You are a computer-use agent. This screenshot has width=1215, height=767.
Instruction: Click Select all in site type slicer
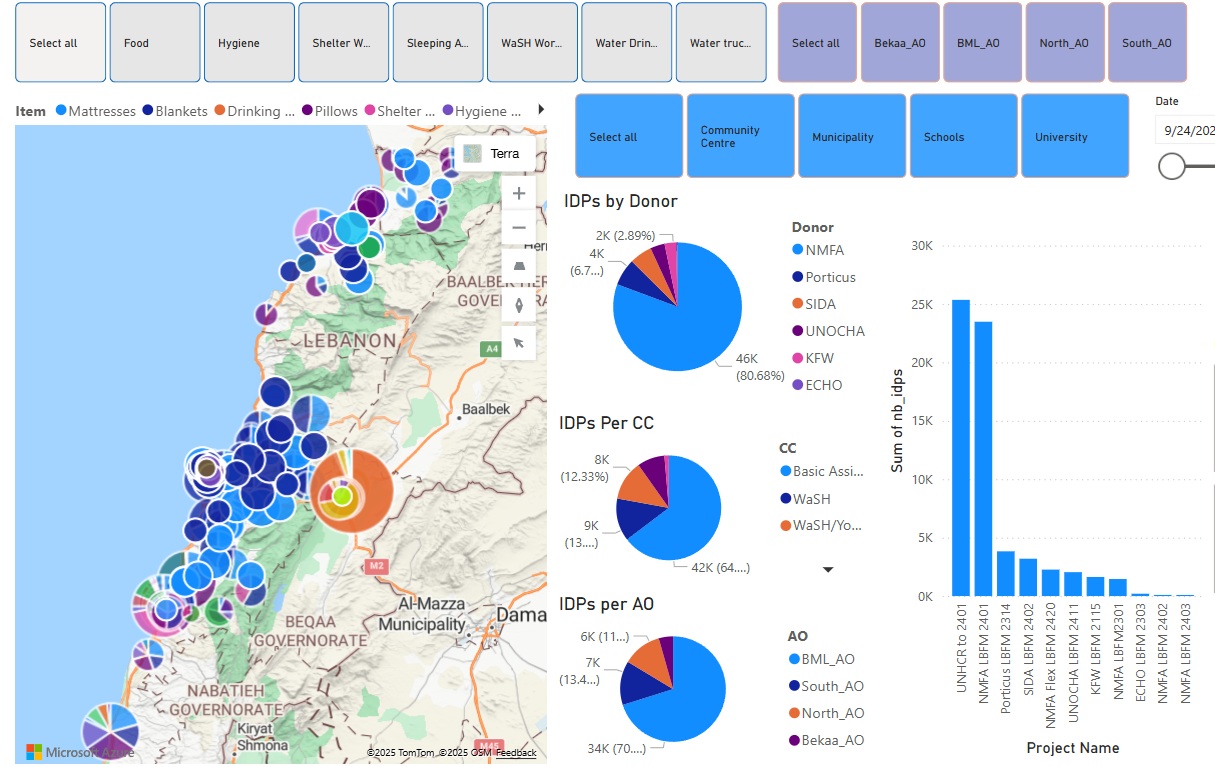tap(629, 136)
